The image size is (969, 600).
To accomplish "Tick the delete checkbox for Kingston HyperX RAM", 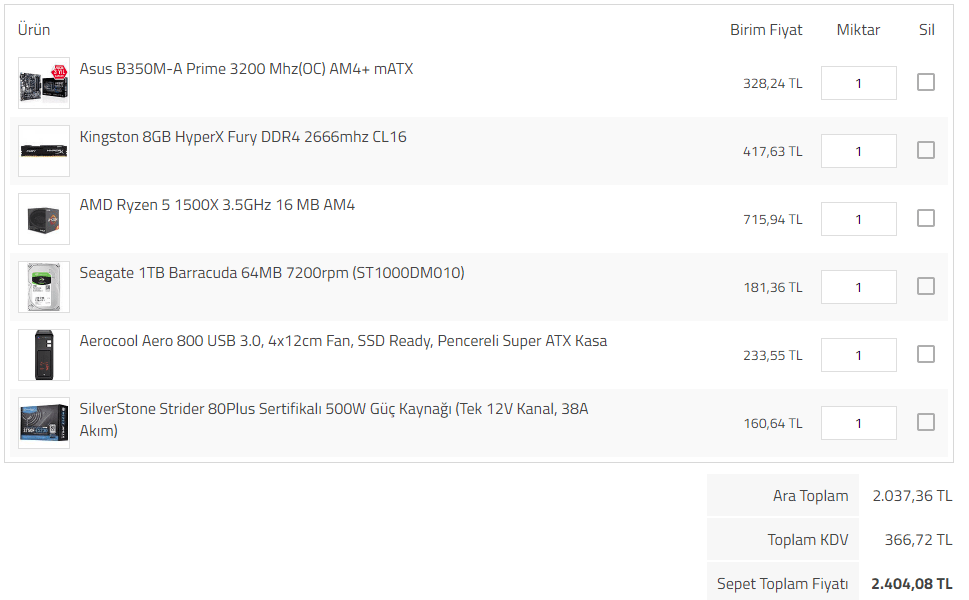I will [926, 150].
